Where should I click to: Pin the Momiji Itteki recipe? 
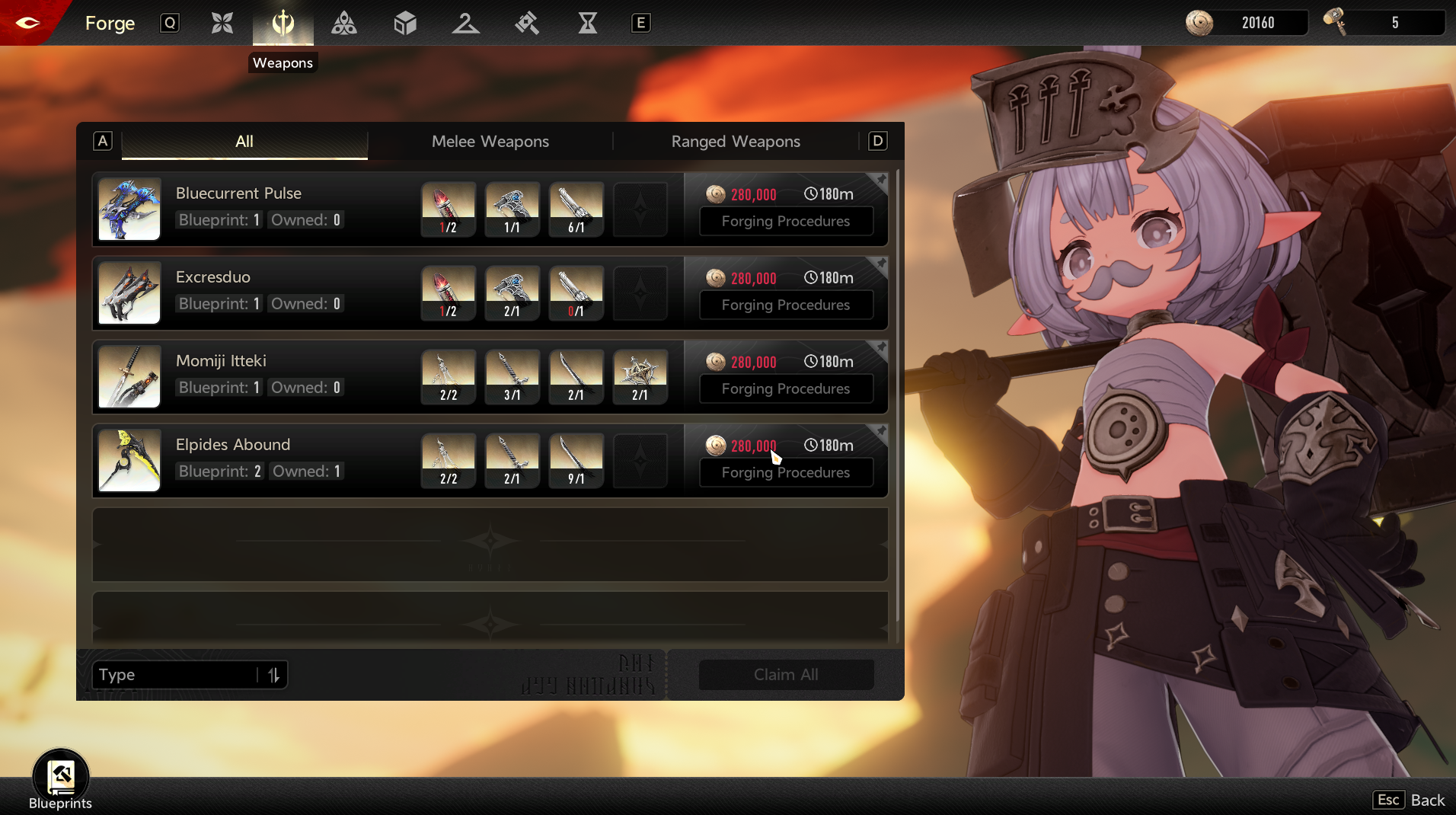coord(880,348)
